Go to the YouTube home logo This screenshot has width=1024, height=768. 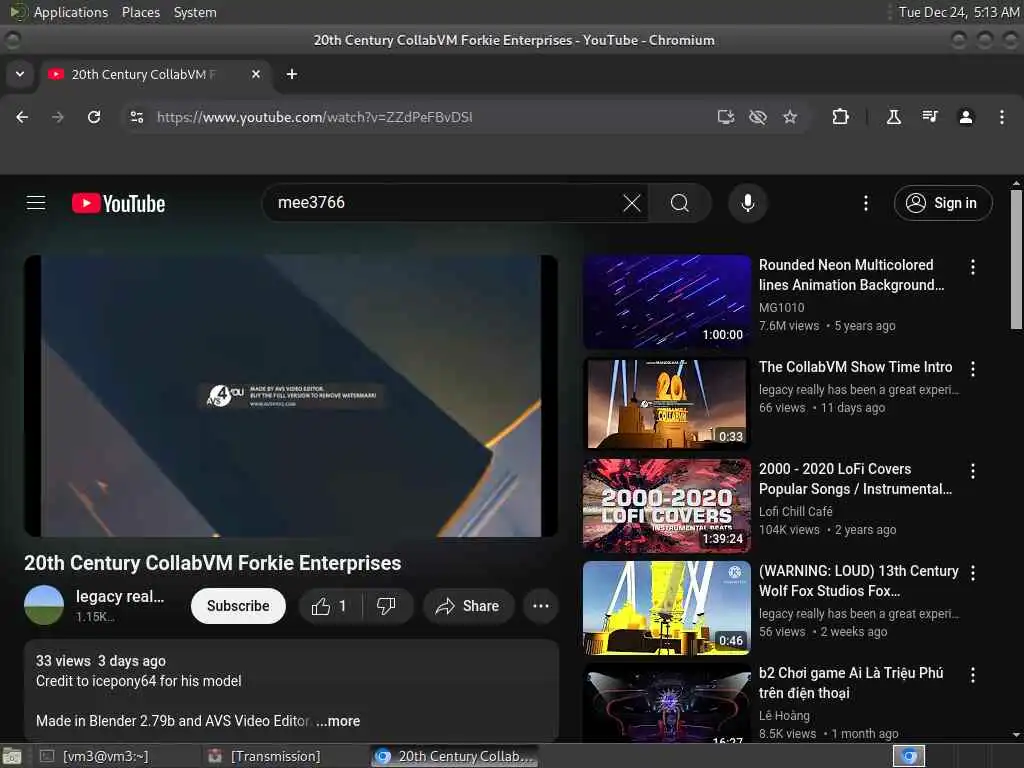point(118,203)
